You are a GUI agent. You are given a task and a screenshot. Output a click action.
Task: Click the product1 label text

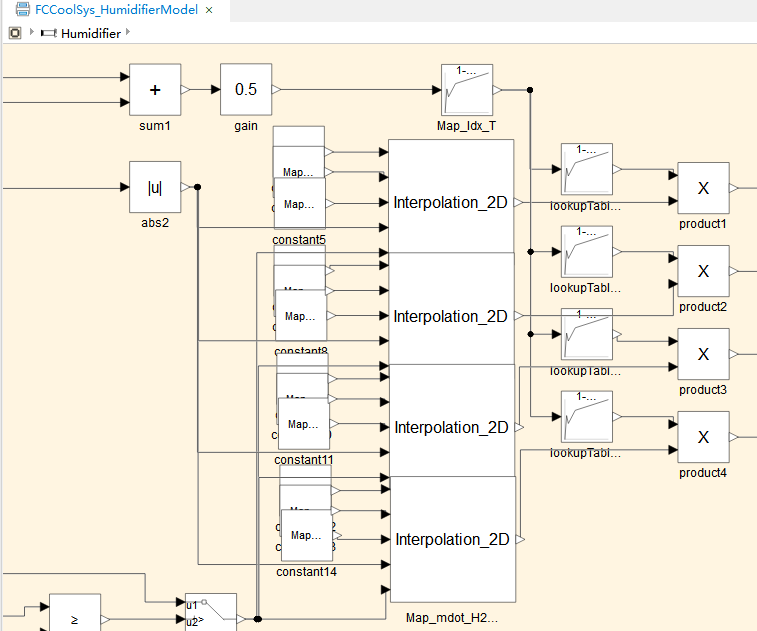pos(702,224)
